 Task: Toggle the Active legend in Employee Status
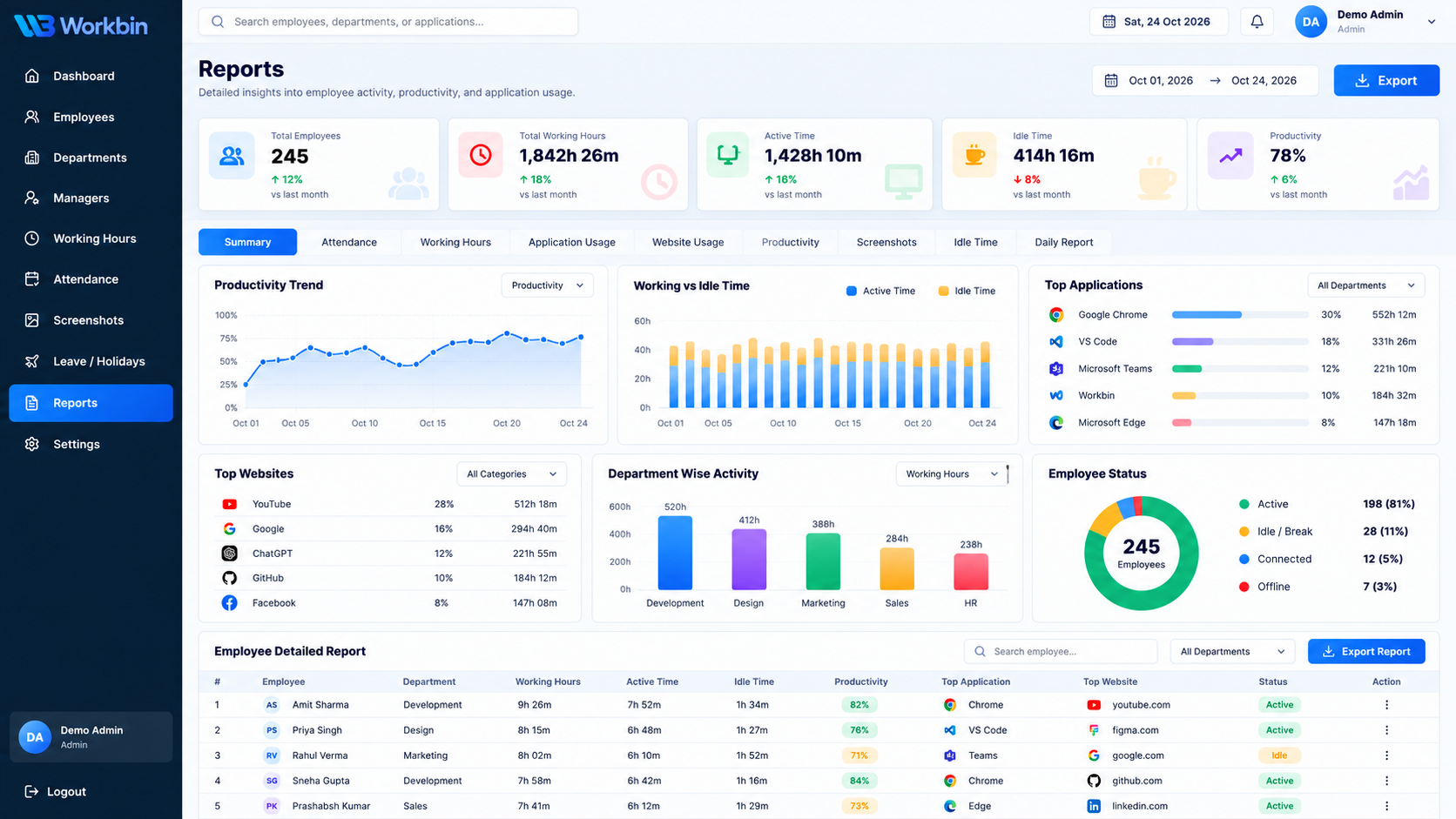(1264, 504)
